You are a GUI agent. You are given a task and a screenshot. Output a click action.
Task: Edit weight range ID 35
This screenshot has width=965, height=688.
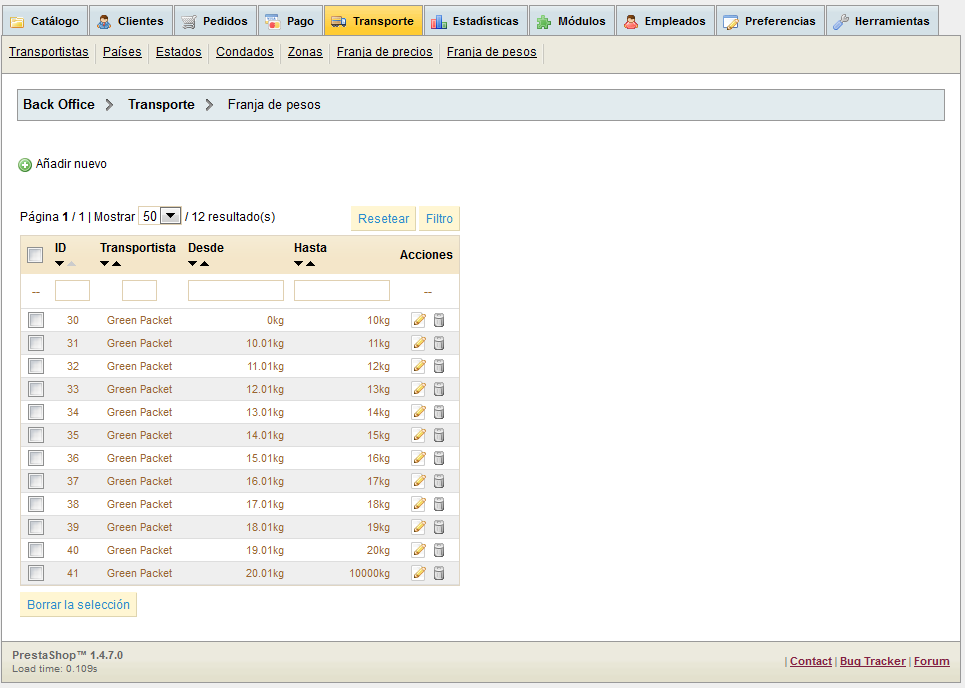[418, 435]
